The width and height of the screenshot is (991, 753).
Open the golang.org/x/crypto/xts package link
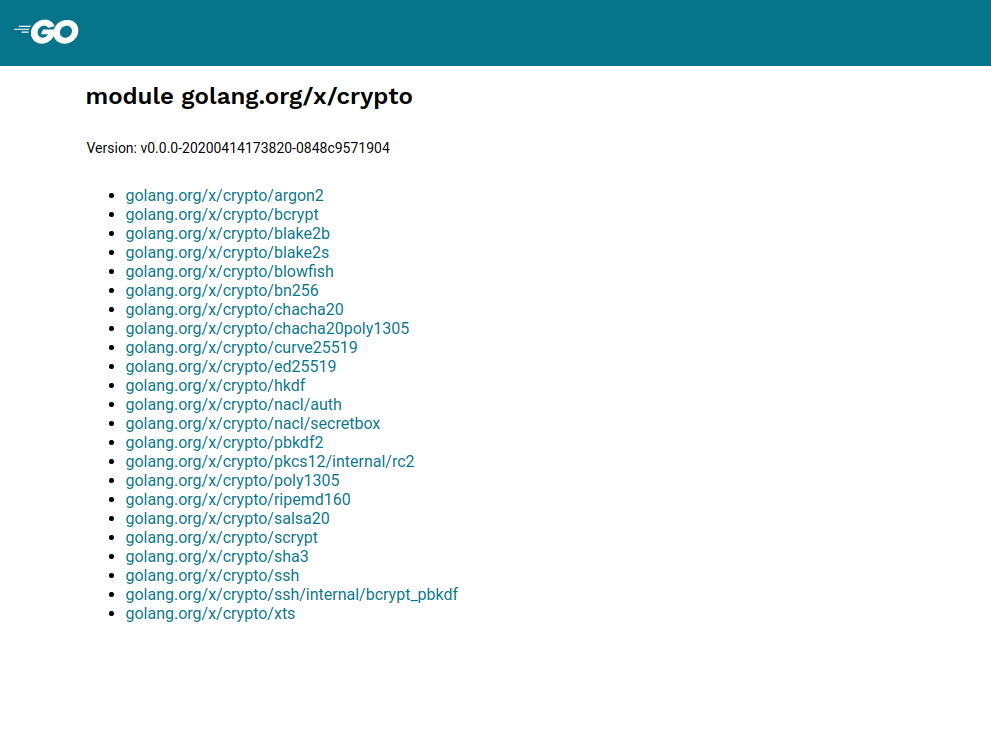pyautogui.click(x=209, y=613)
